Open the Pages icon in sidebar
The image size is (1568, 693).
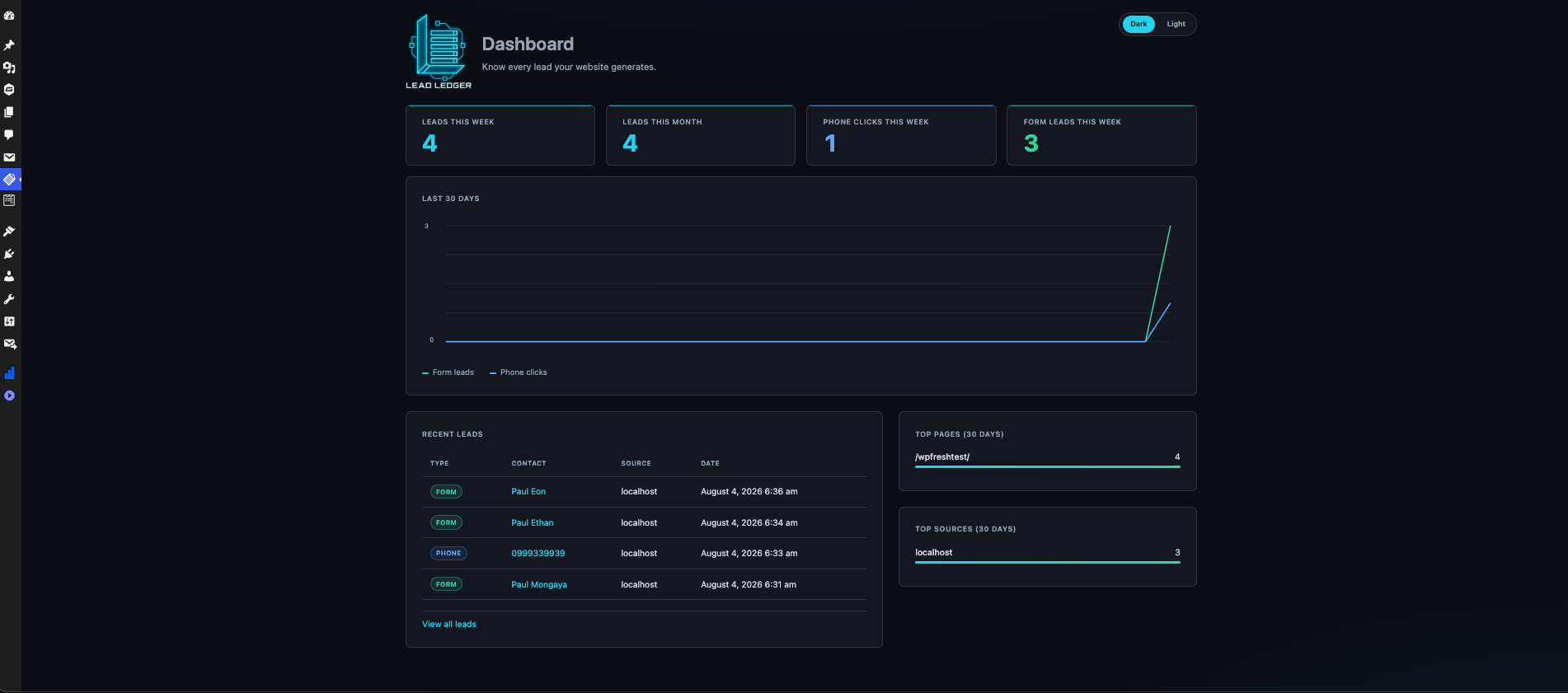pos(9,112)
